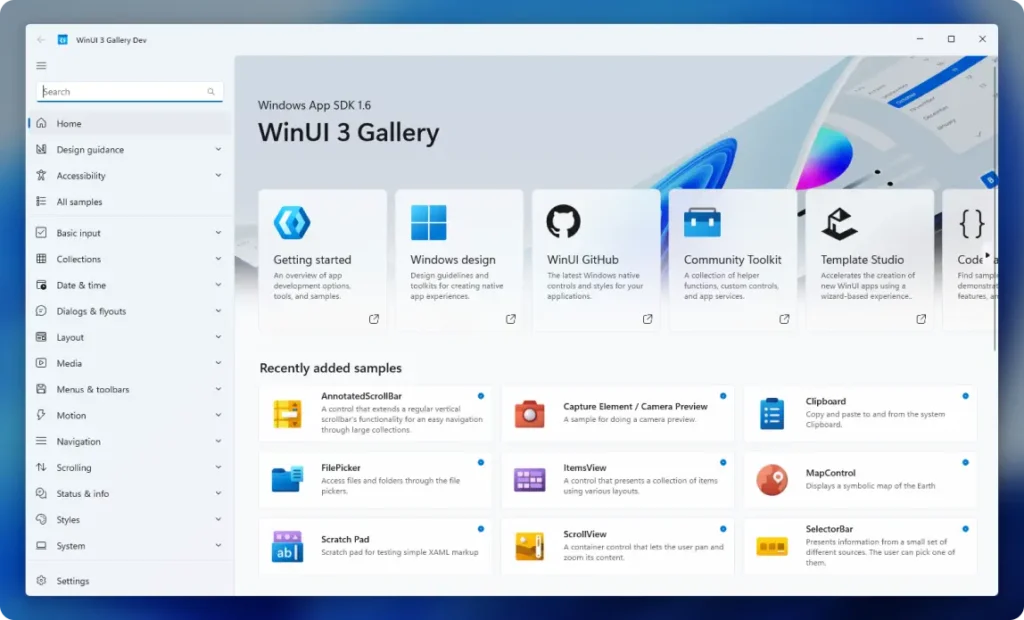Screen dimensions: 1024x620
Task: Click the Layout icon in sidebar
Action: [41, 336]
